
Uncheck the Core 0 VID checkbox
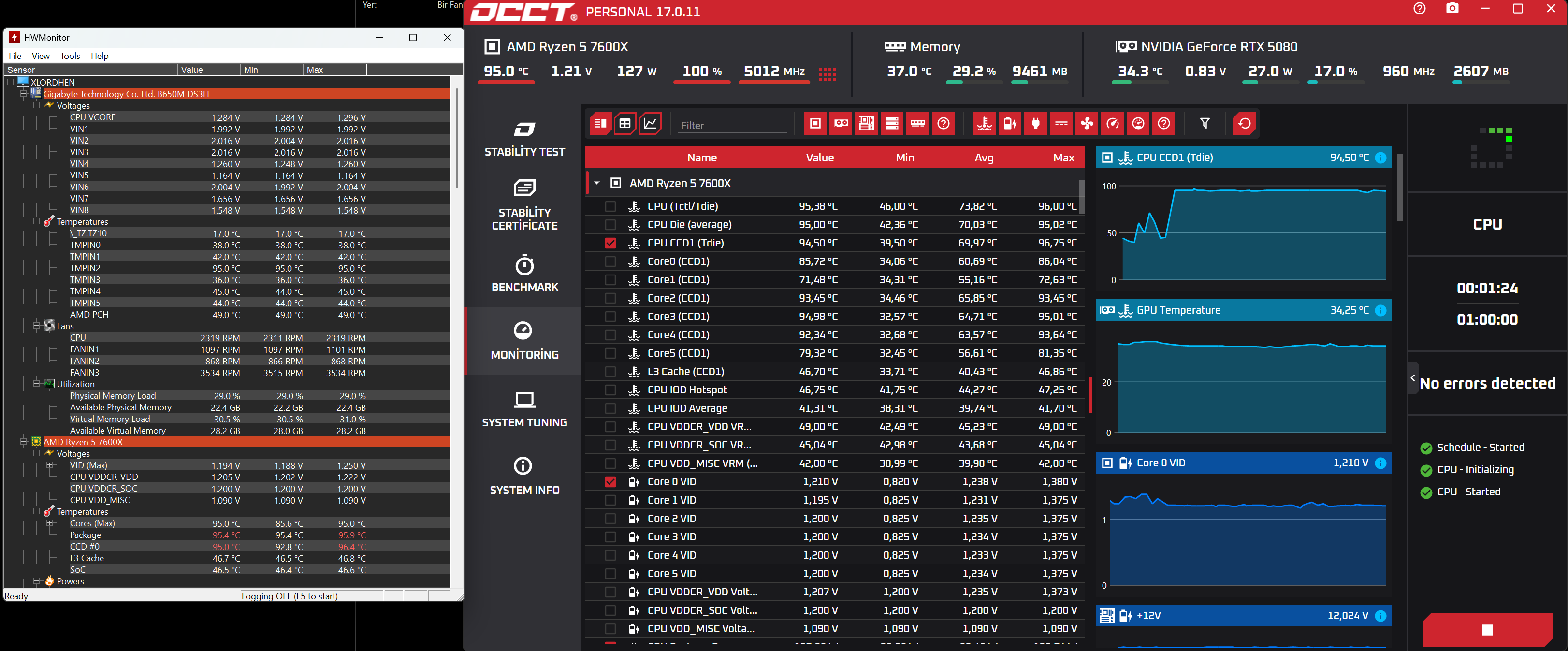(610, 481)
